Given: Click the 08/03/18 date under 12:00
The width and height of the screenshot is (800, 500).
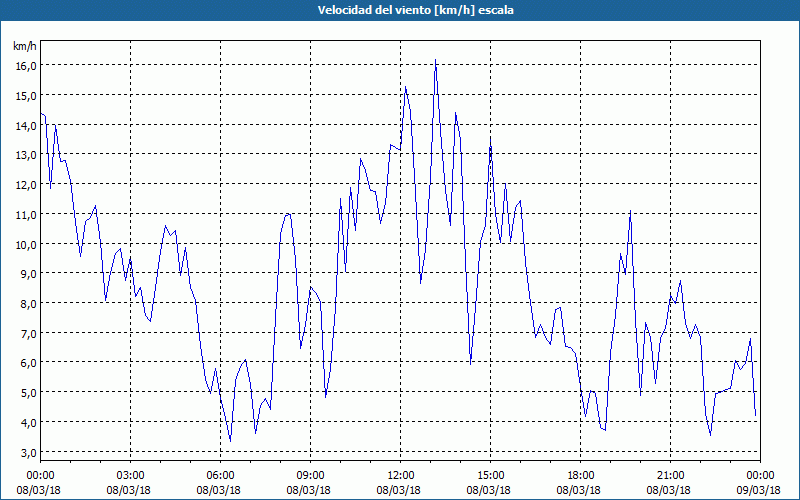Looking at the screenshot, I should point(398,490).
